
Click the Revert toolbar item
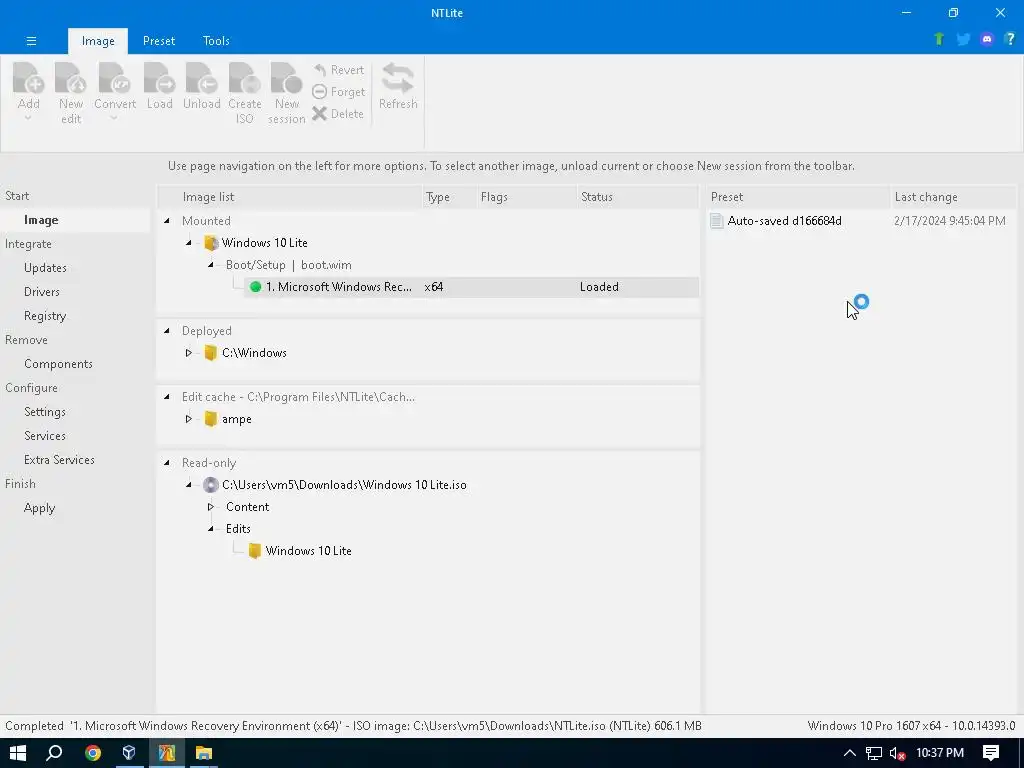pos(338,70)
